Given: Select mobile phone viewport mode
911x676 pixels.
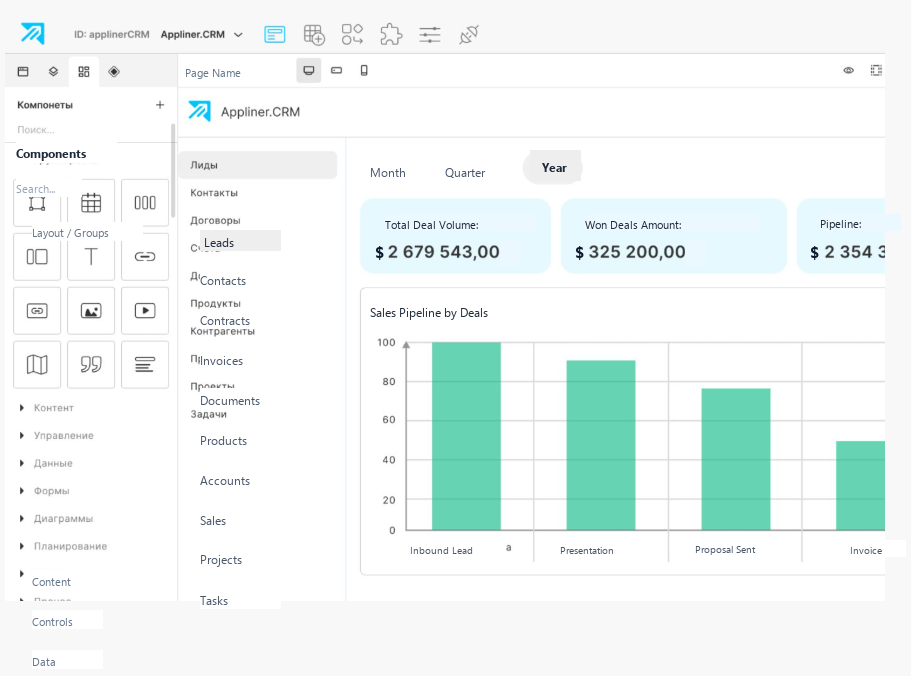Looking at the screenshot, I should 364,70.
